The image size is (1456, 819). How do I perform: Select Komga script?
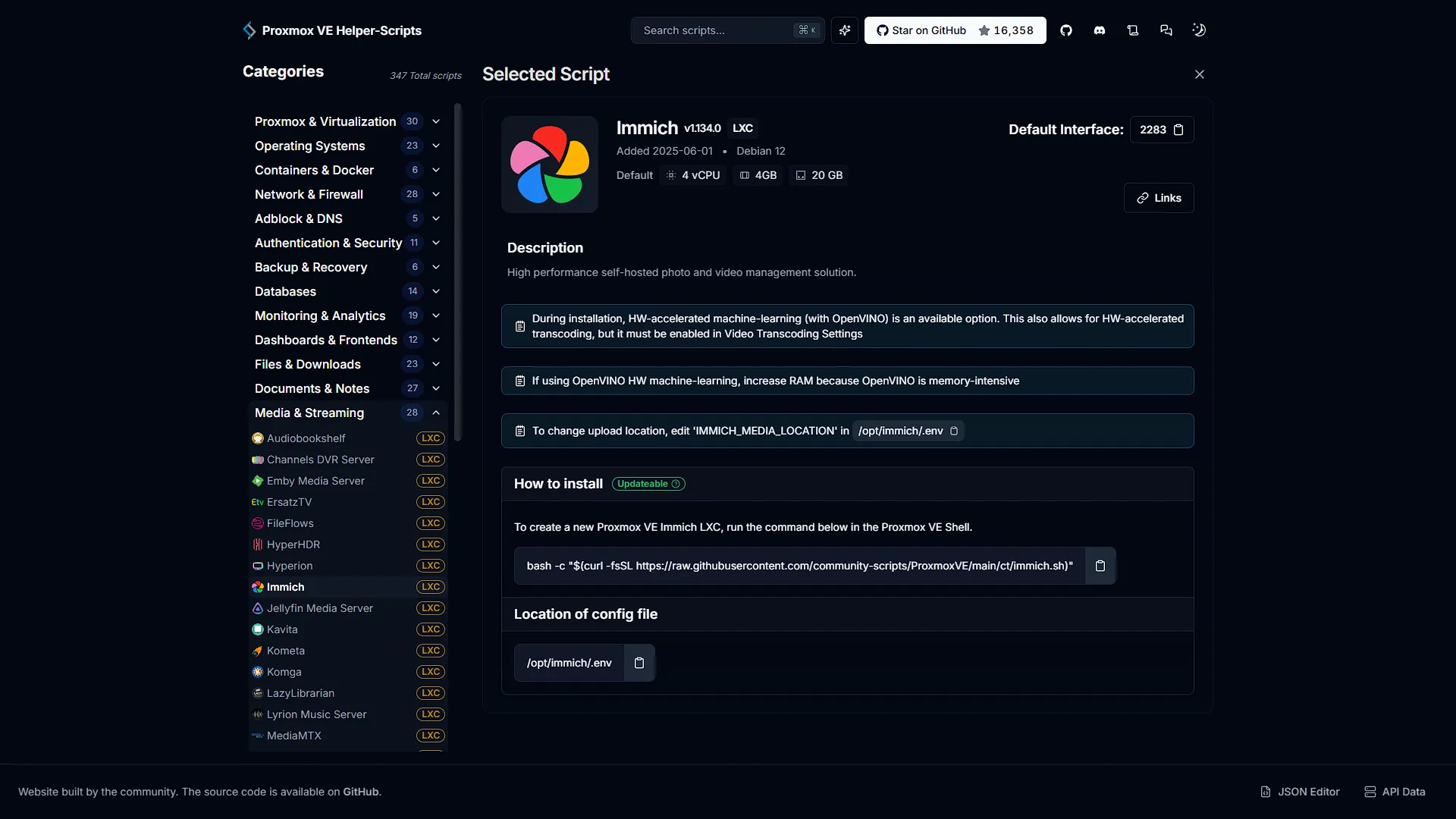pyautogui.click(x=348, y=672)
